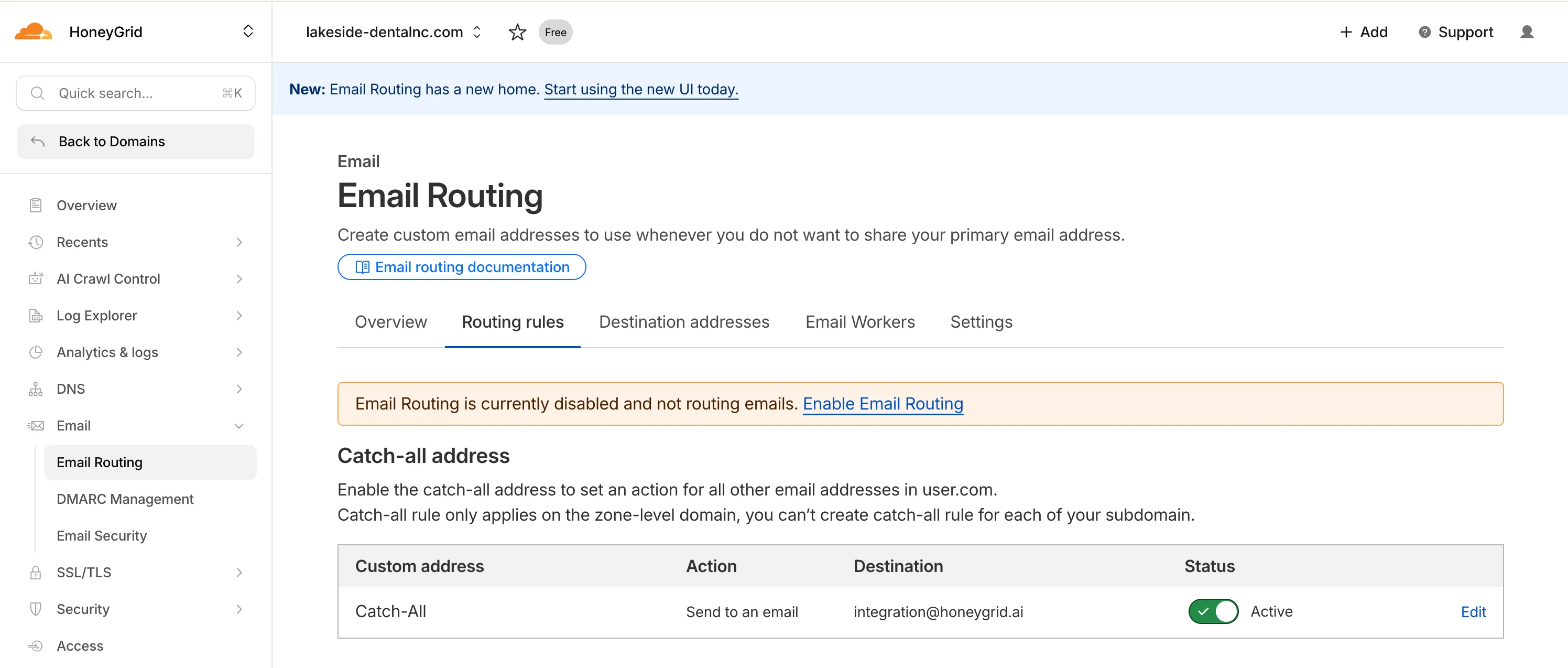This screenshot has width=1568, height=668.
Task: Select the DNS sidebar icon
Action: pos(36,389)
